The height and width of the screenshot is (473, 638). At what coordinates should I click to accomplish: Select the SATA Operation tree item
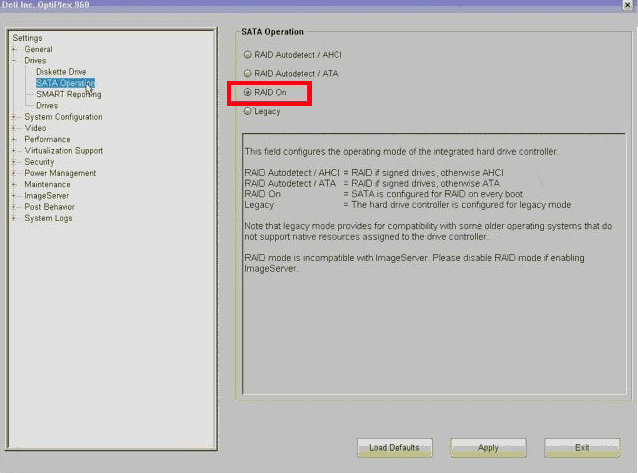64,83
